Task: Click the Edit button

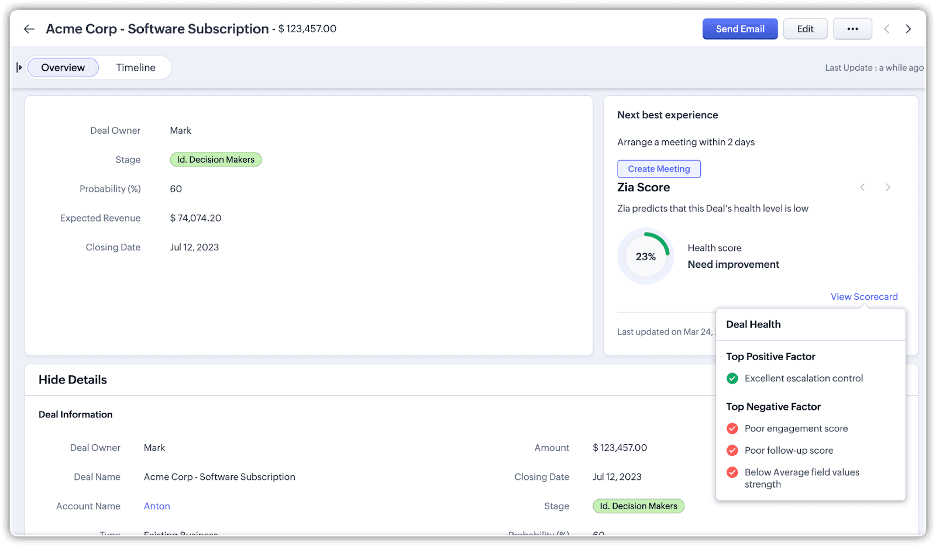Action: pyautogui.click(x=805, y=29)
